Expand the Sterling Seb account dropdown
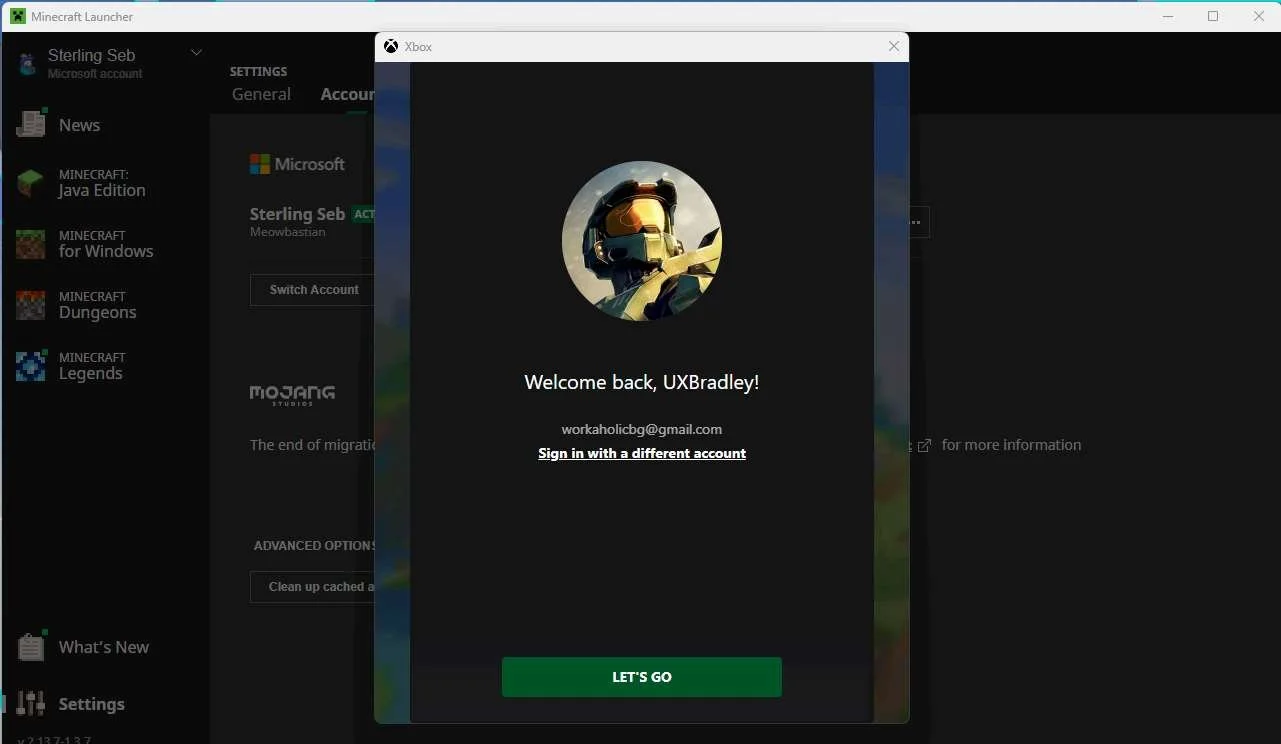The height and width of the screenshot is (744, 1281). pyautogui.click(x=196, y=53)
